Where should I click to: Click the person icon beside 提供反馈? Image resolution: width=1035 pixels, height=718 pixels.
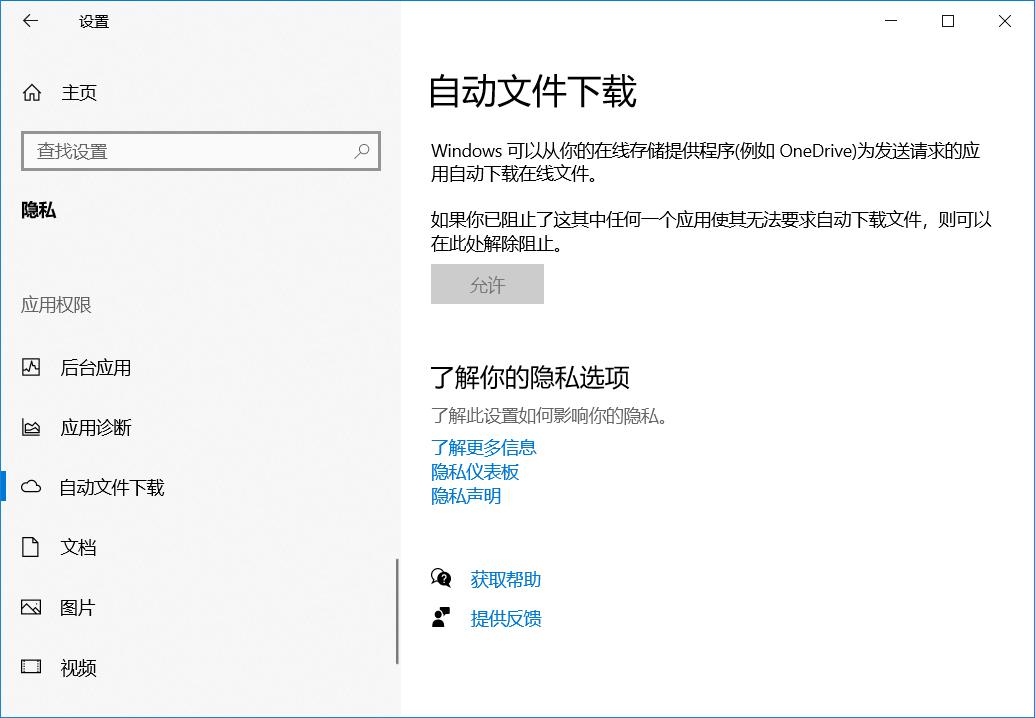(441, 617)
